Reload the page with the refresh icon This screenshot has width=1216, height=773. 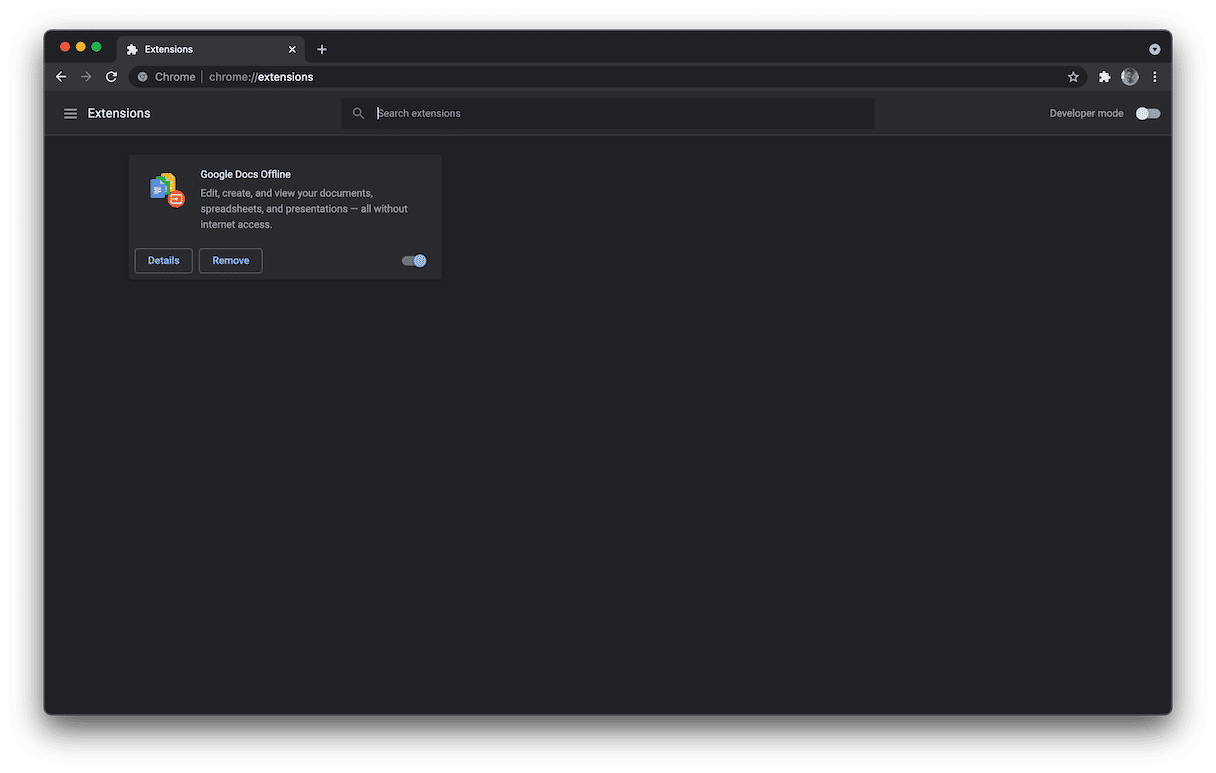[x=111, y=77]
